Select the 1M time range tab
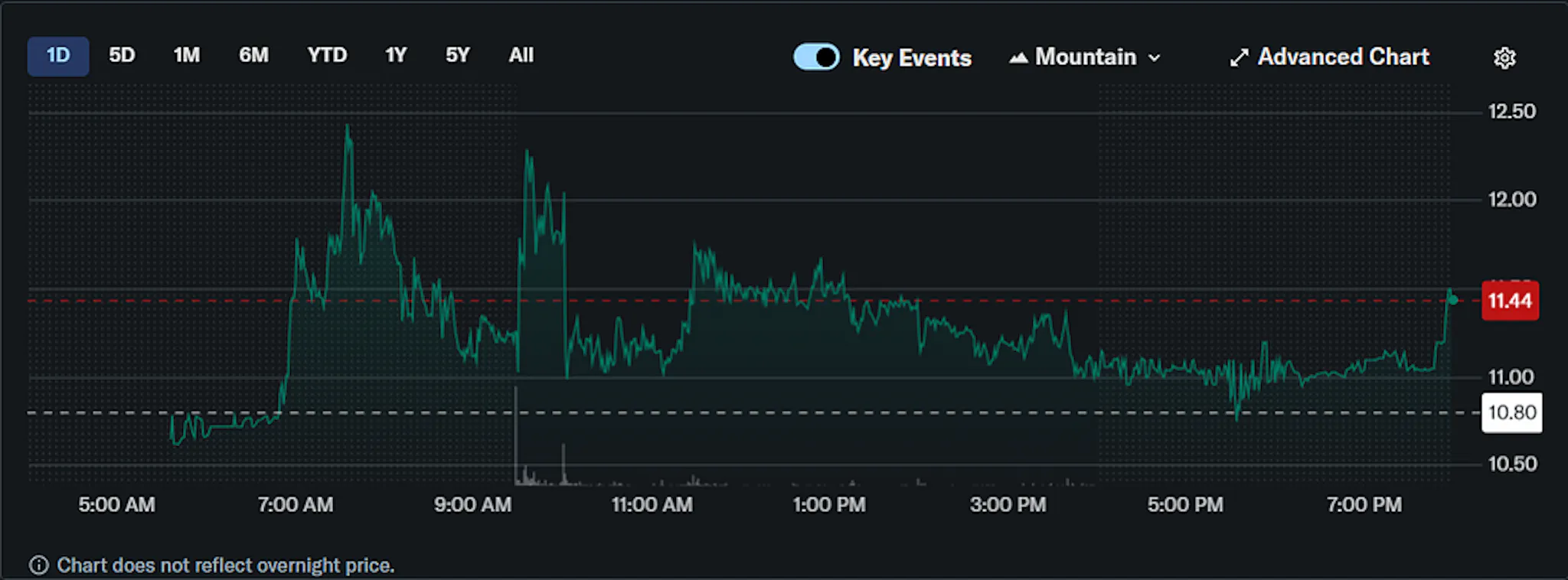The height and width of the screenshot is (580, 1568). [x=187, y=55]
